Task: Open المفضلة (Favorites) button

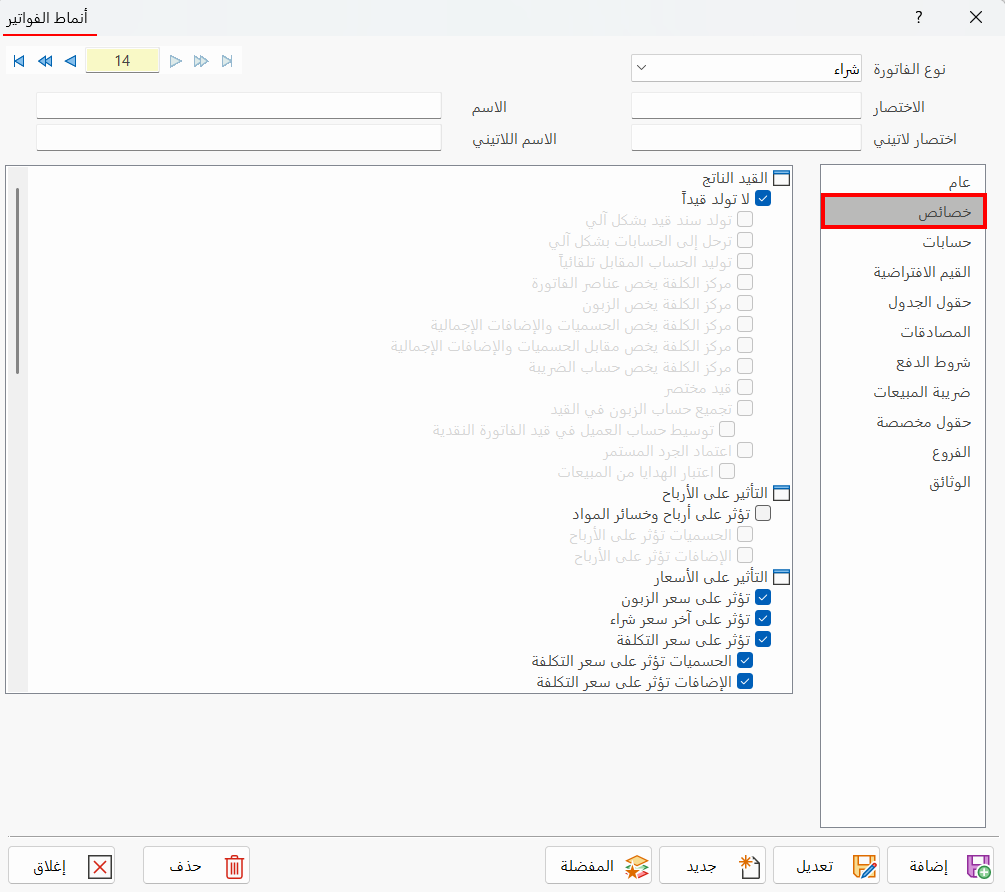Action: [599, 866]
